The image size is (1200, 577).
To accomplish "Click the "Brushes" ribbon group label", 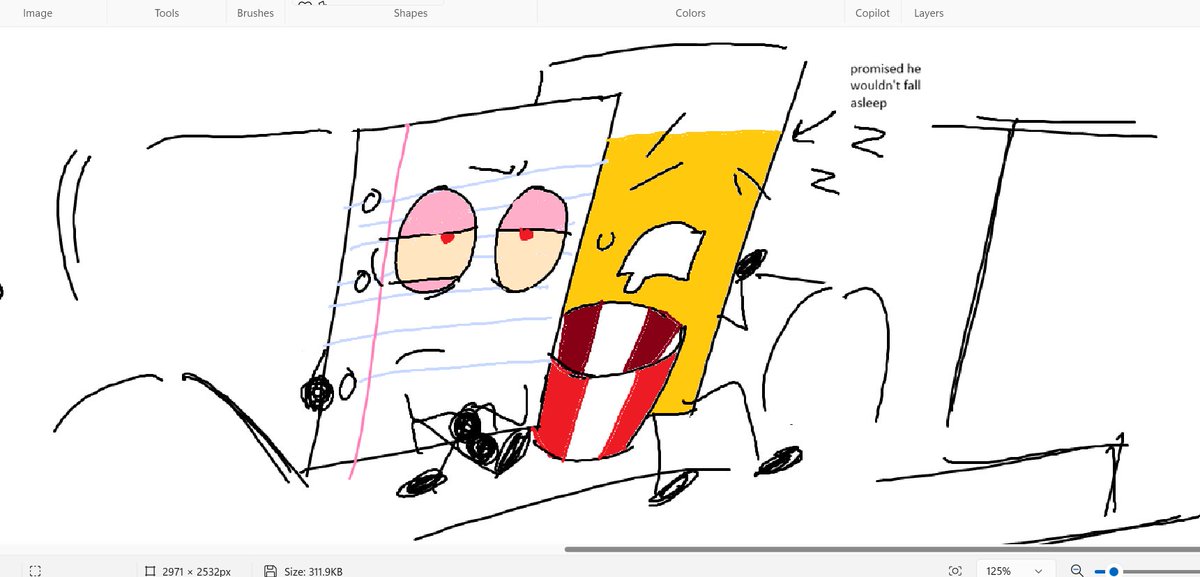I will (256, 13).
